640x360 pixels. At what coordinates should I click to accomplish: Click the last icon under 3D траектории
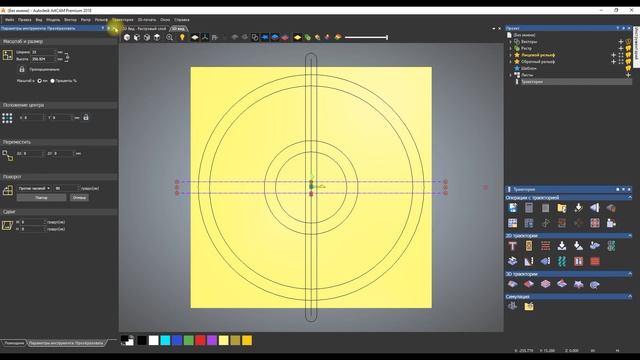(x=595, y=284)
